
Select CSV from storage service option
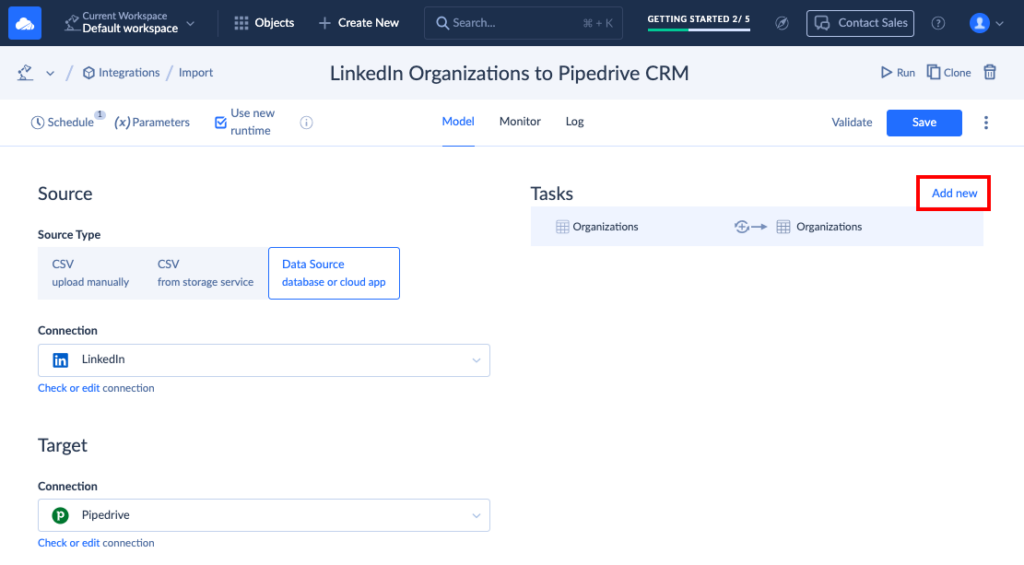pyautogui.click(x=205, y=273)
